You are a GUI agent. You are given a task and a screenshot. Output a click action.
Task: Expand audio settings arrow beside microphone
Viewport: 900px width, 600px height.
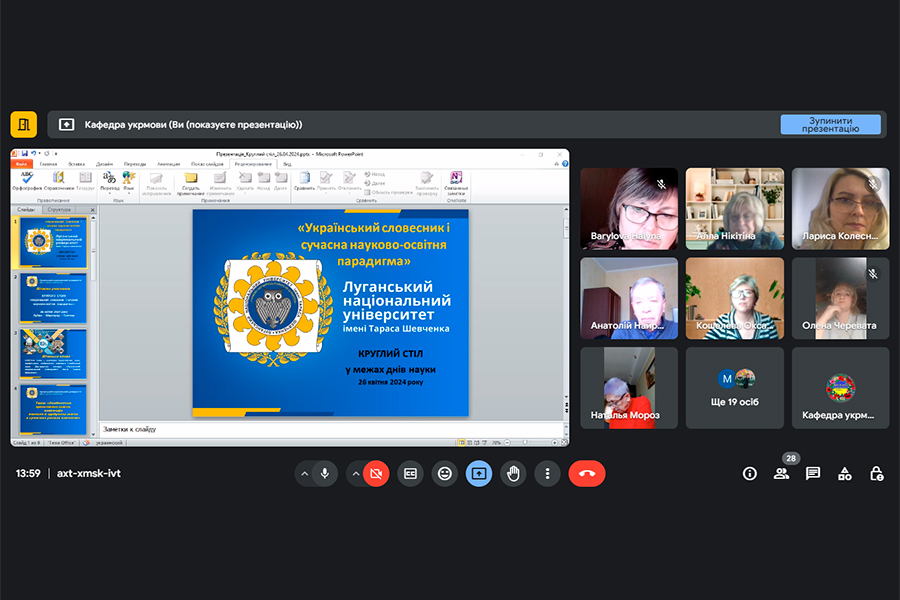point(303,473)
